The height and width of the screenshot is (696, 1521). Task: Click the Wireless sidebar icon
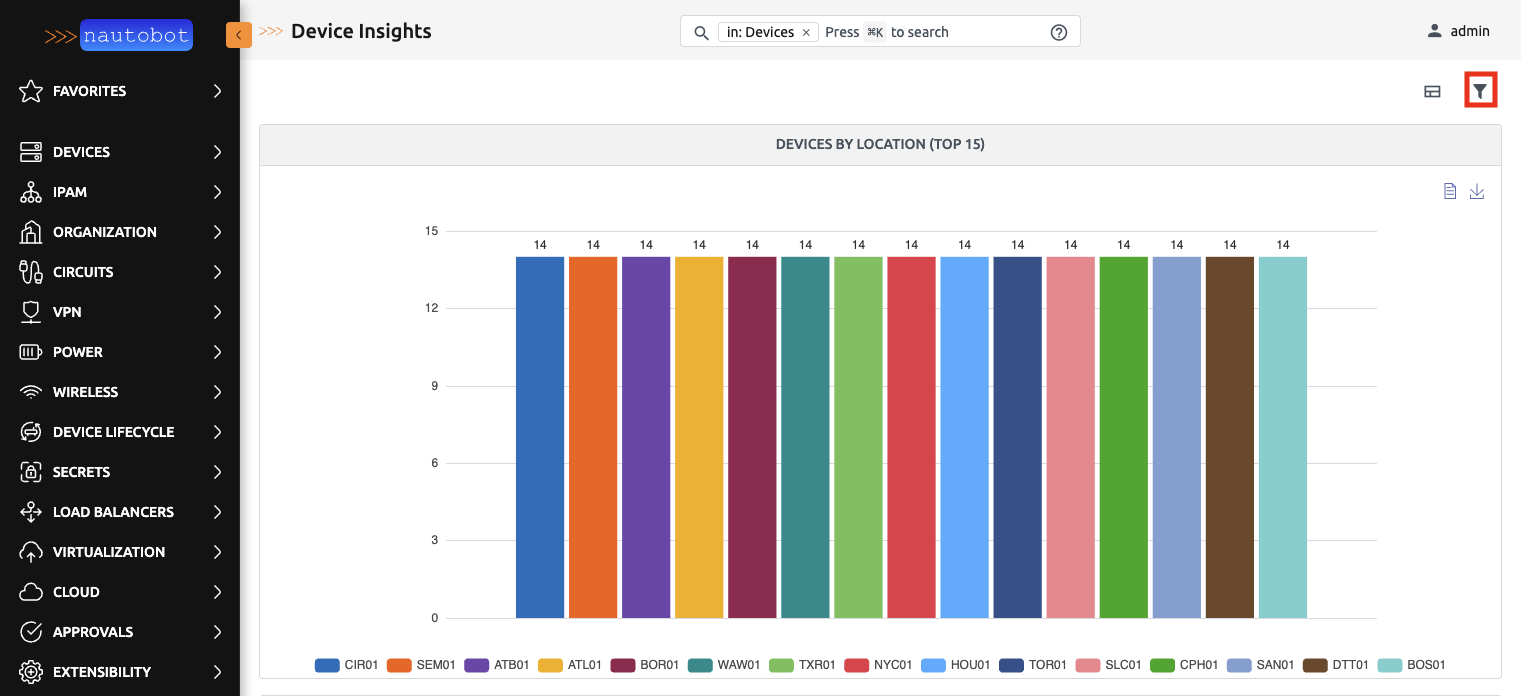(29, 392)
